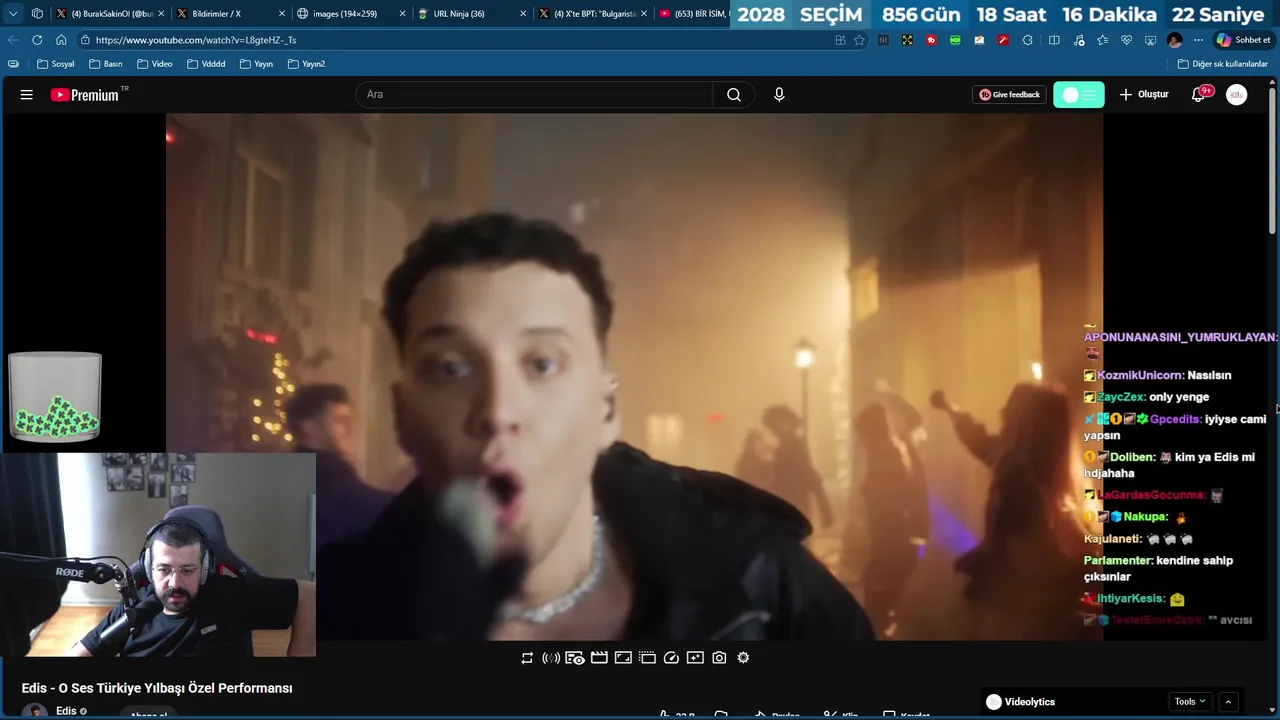Start voice search with microphone icon
The height and width of the screenshot is (720, 1280).
[779, 95]
